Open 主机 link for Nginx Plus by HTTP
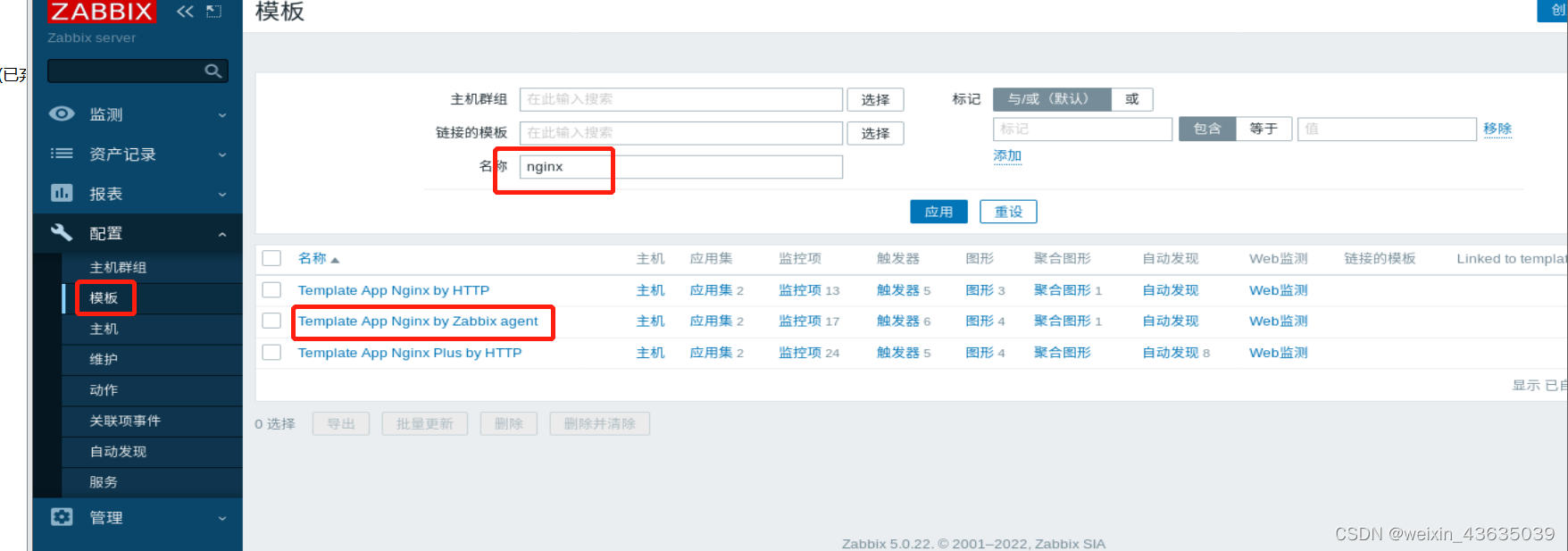1568x551 pixels. (650, 353)
